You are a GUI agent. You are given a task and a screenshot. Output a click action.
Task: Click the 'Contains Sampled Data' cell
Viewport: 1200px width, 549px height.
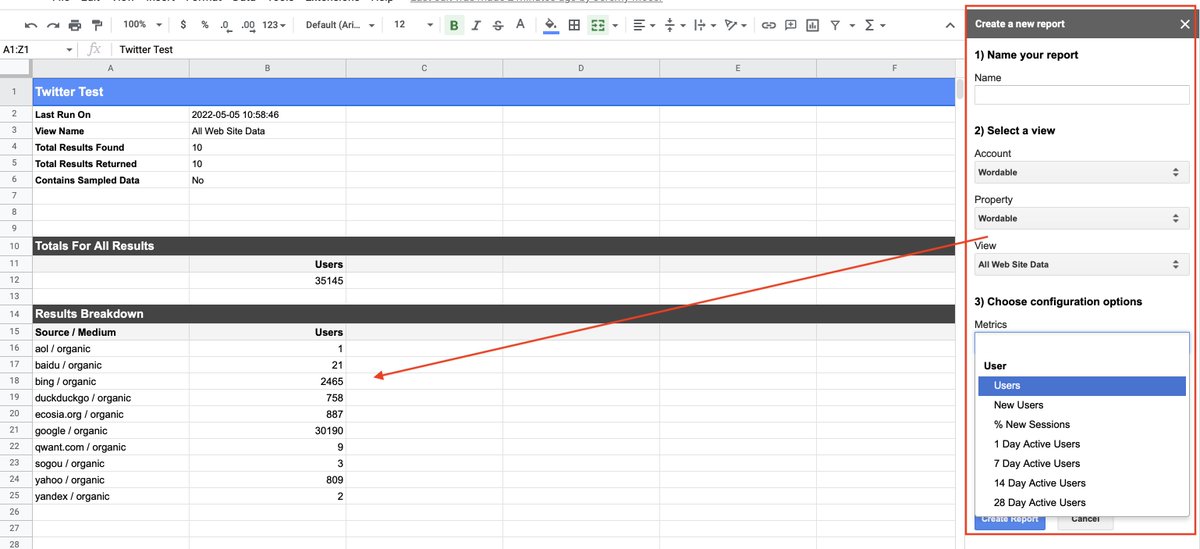point(111,180)
